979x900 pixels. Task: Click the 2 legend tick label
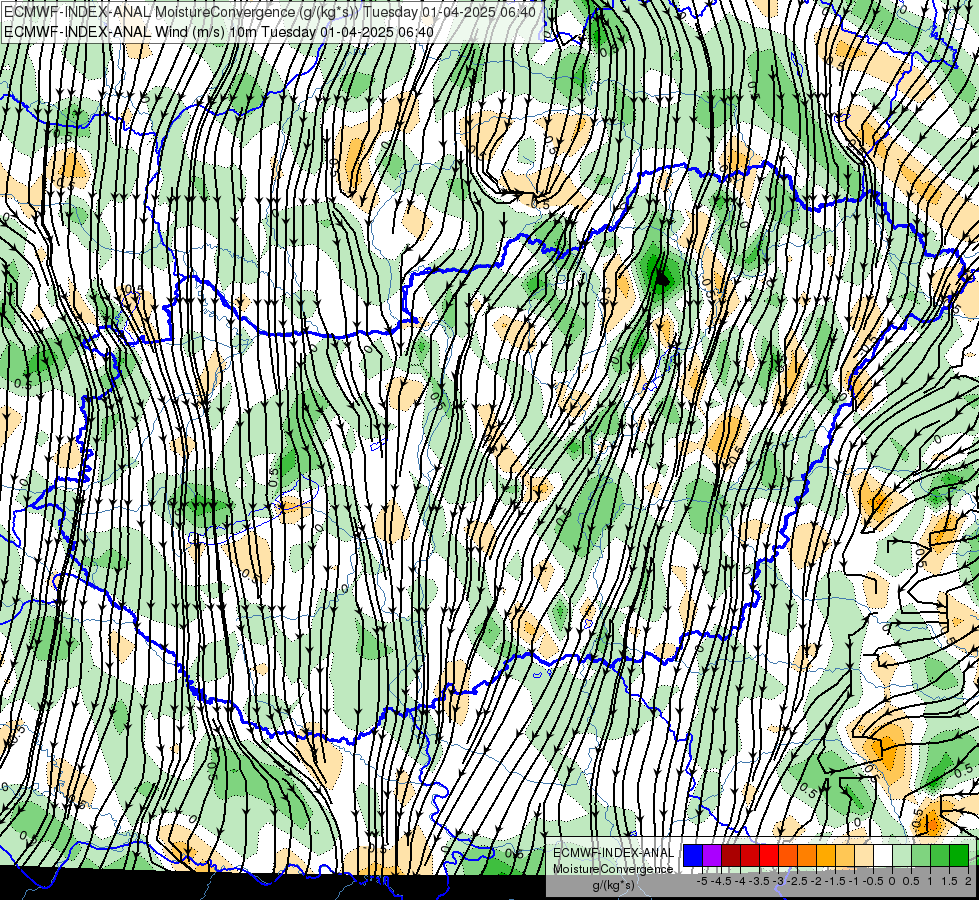coord(968,881)
